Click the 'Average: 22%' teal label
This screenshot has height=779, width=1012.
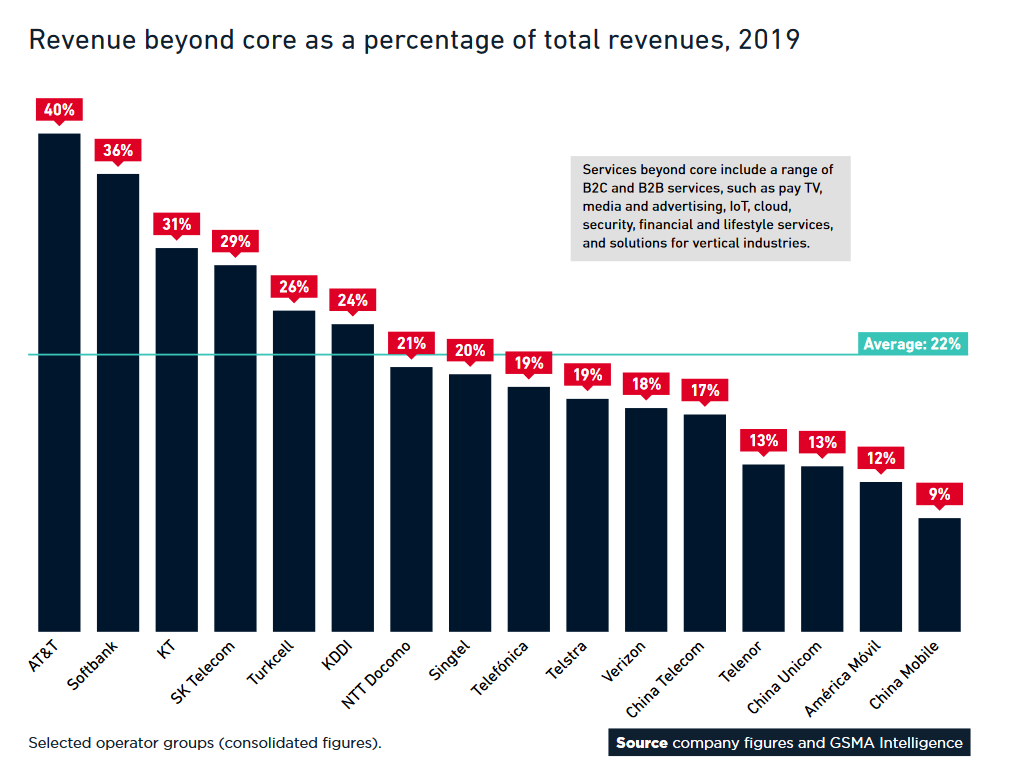[913, 344]
